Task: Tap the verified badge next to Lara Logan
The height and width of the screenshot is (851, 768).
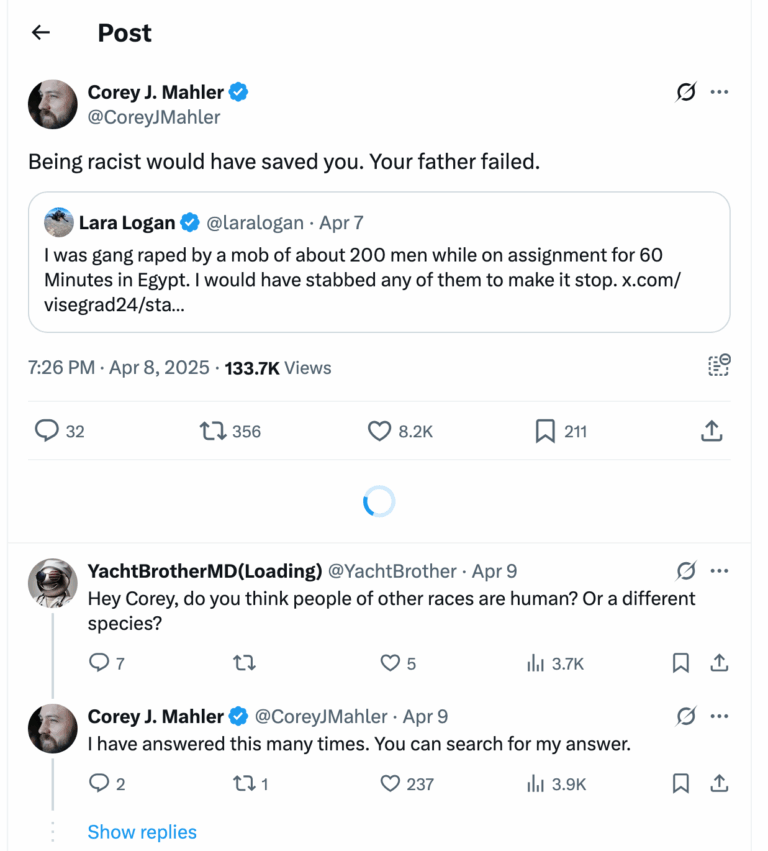Action: coord(189,222)
